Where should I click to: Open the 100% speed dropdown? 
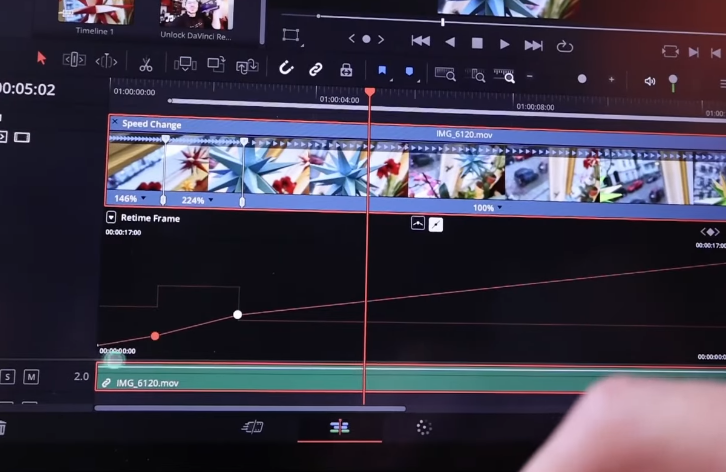(500, 208)
